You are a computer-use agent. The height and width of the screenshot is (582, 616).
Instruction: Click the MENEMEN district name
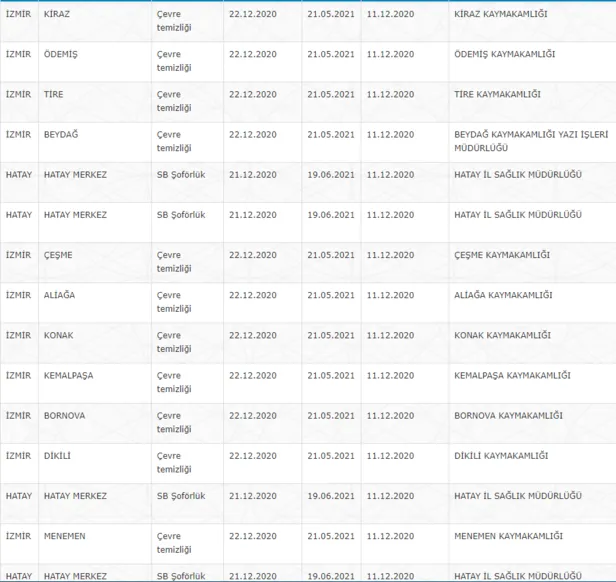pyautogui.click(x=65, y=536)
